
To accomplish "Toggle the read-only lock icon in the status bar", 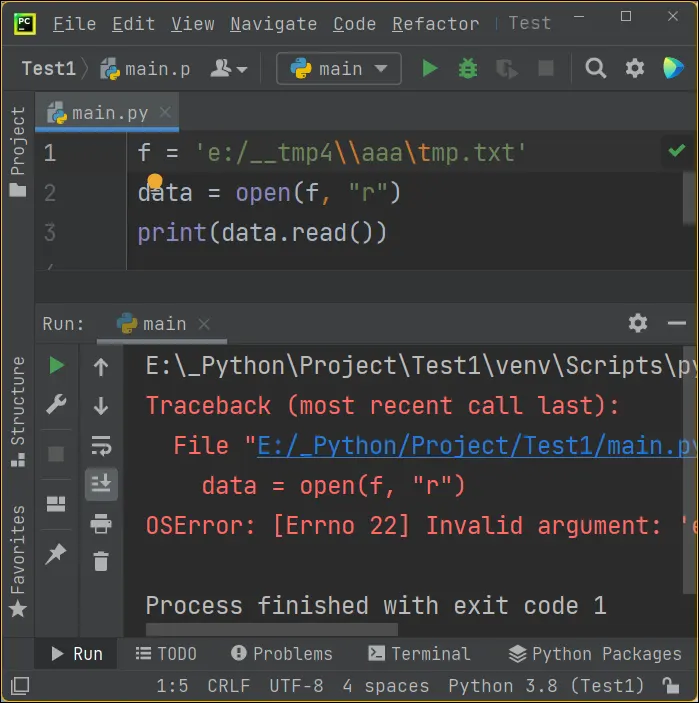I will 671,686.
